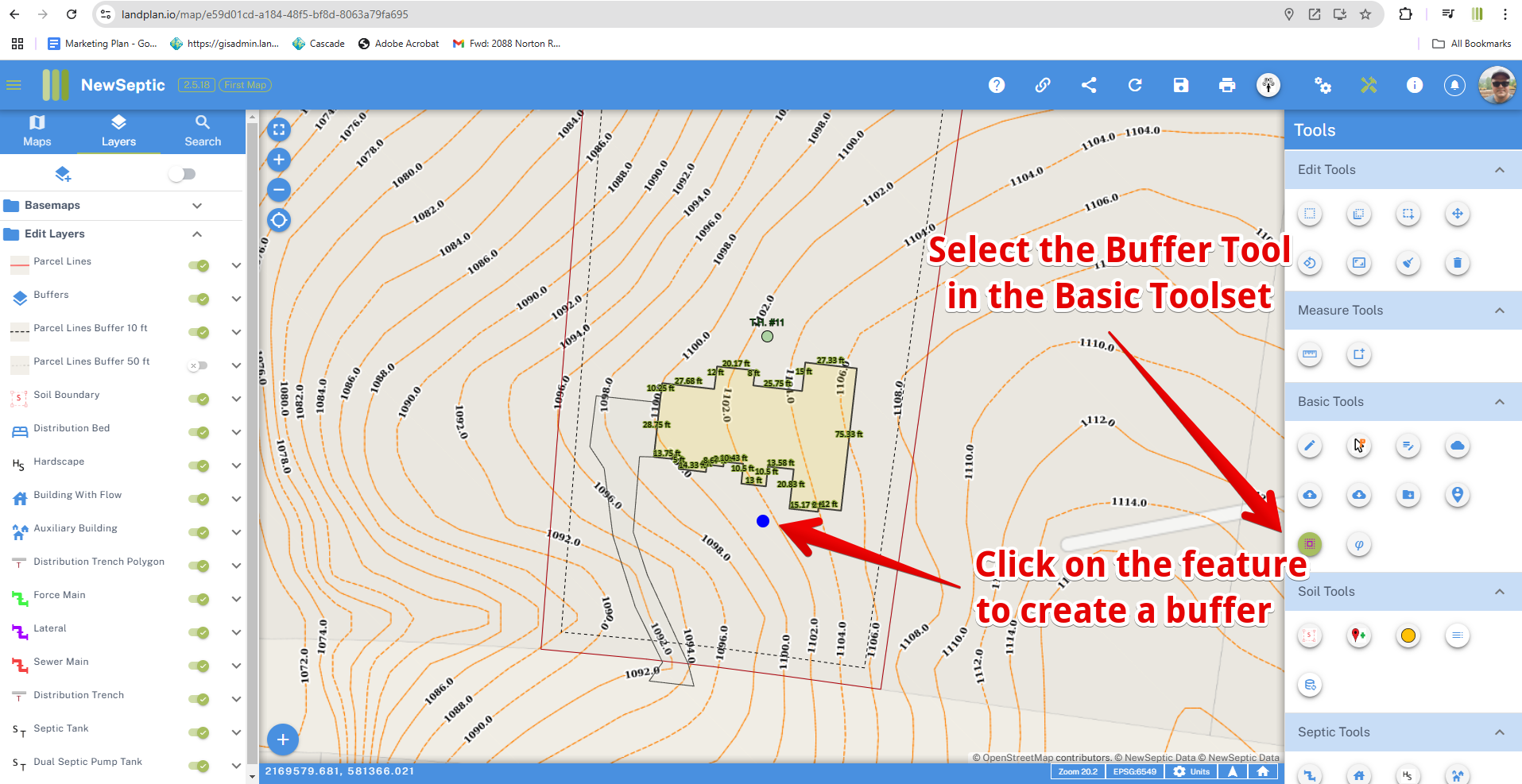Open the help question mark icon
This screenshot has height=784, width=1522.
pos(996,85)
